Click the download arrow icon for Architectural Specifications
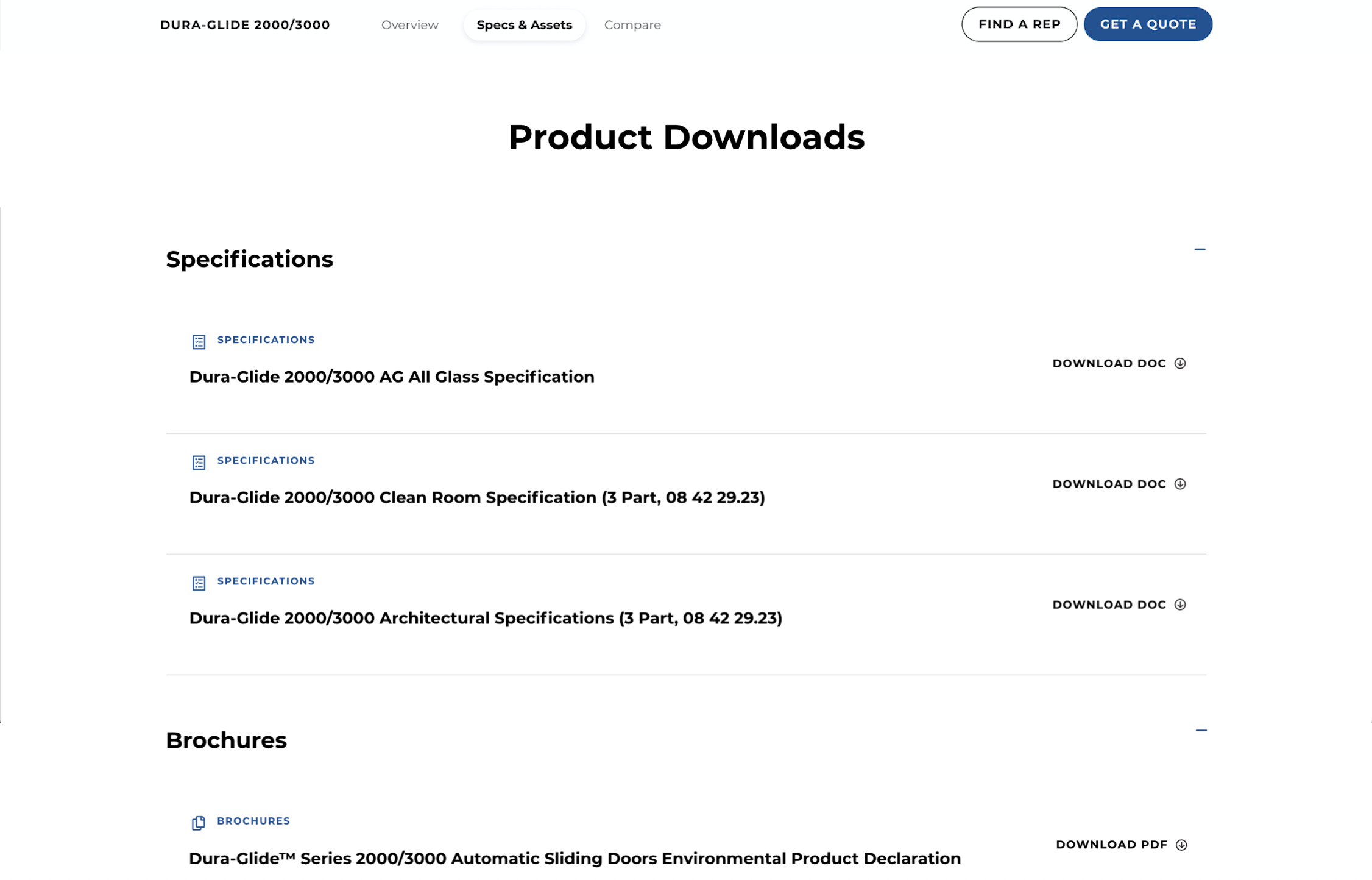Image resolution: width=1372 pixels, height=880 pixels. point(1180,605)
